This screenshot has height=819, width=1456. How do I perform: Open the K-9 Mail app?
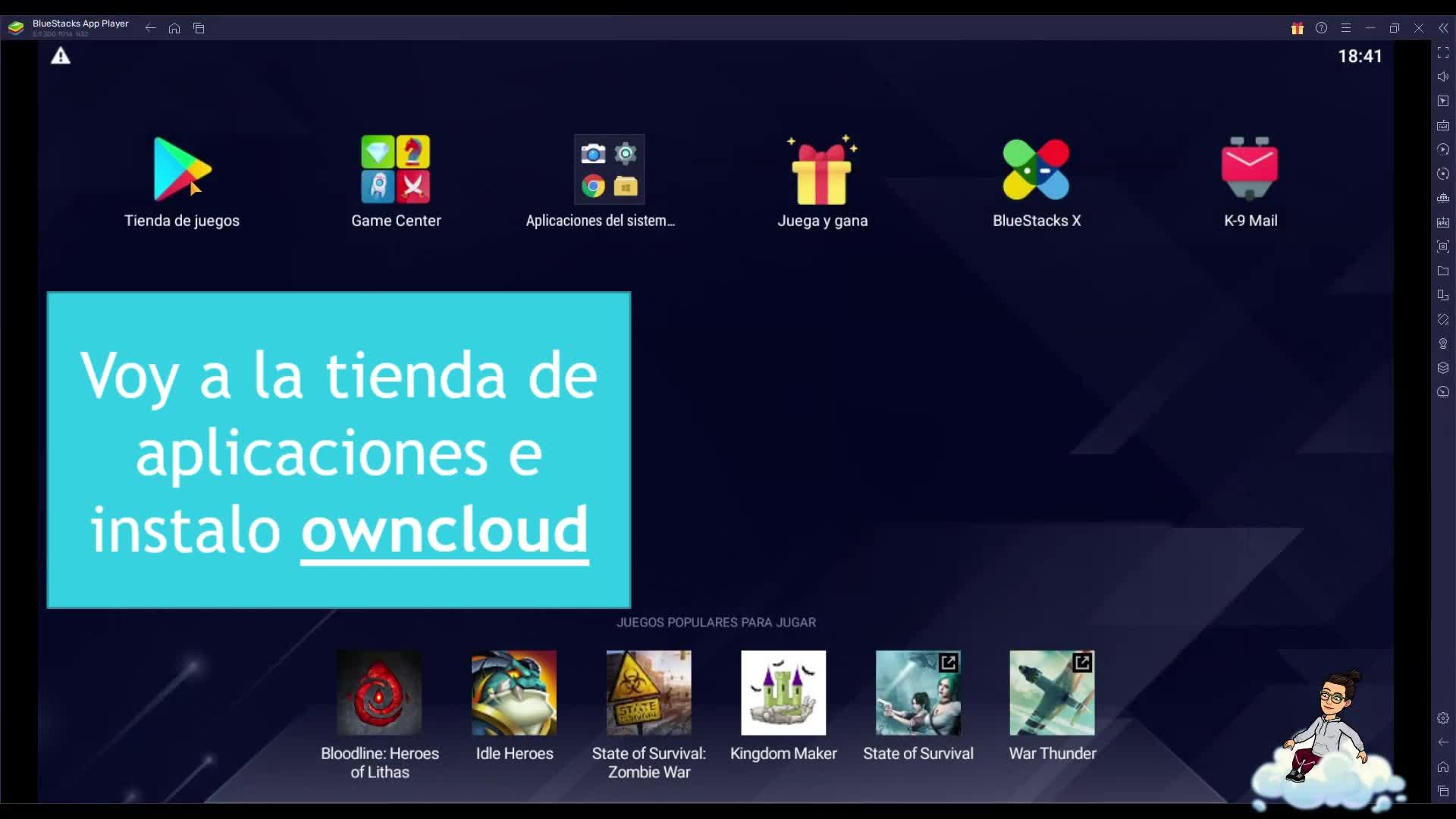click(1250, 170)
